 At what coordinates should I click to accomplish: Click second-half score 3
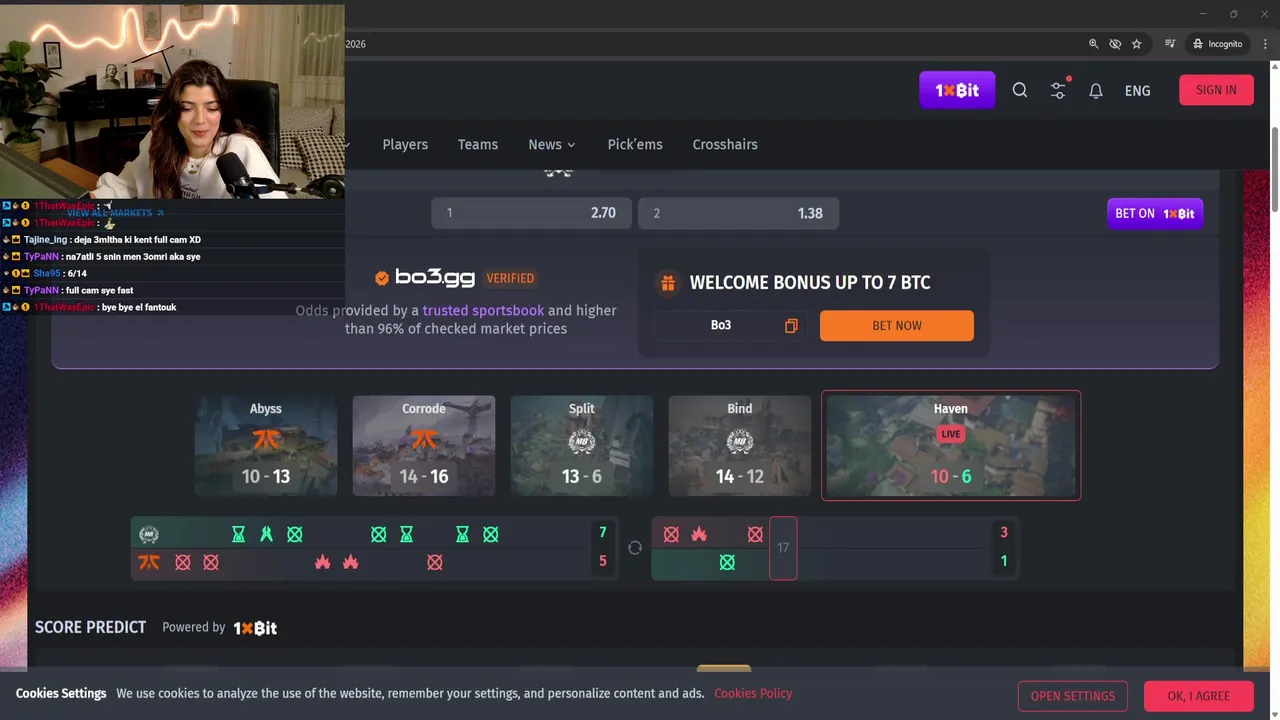point(1004,533)
